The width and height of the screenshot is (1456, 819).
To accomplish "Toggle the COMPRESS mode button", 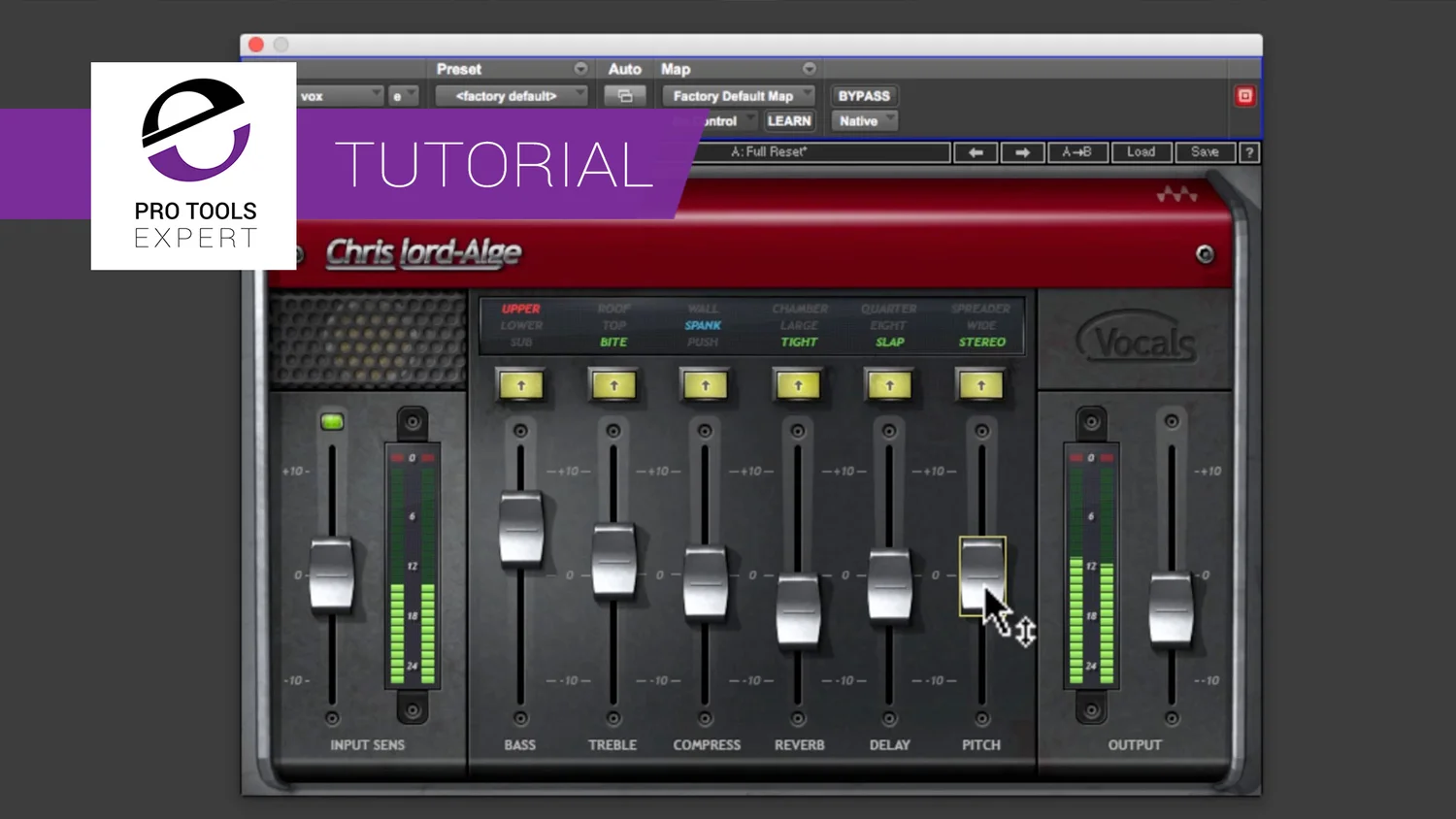I will 706,385.
